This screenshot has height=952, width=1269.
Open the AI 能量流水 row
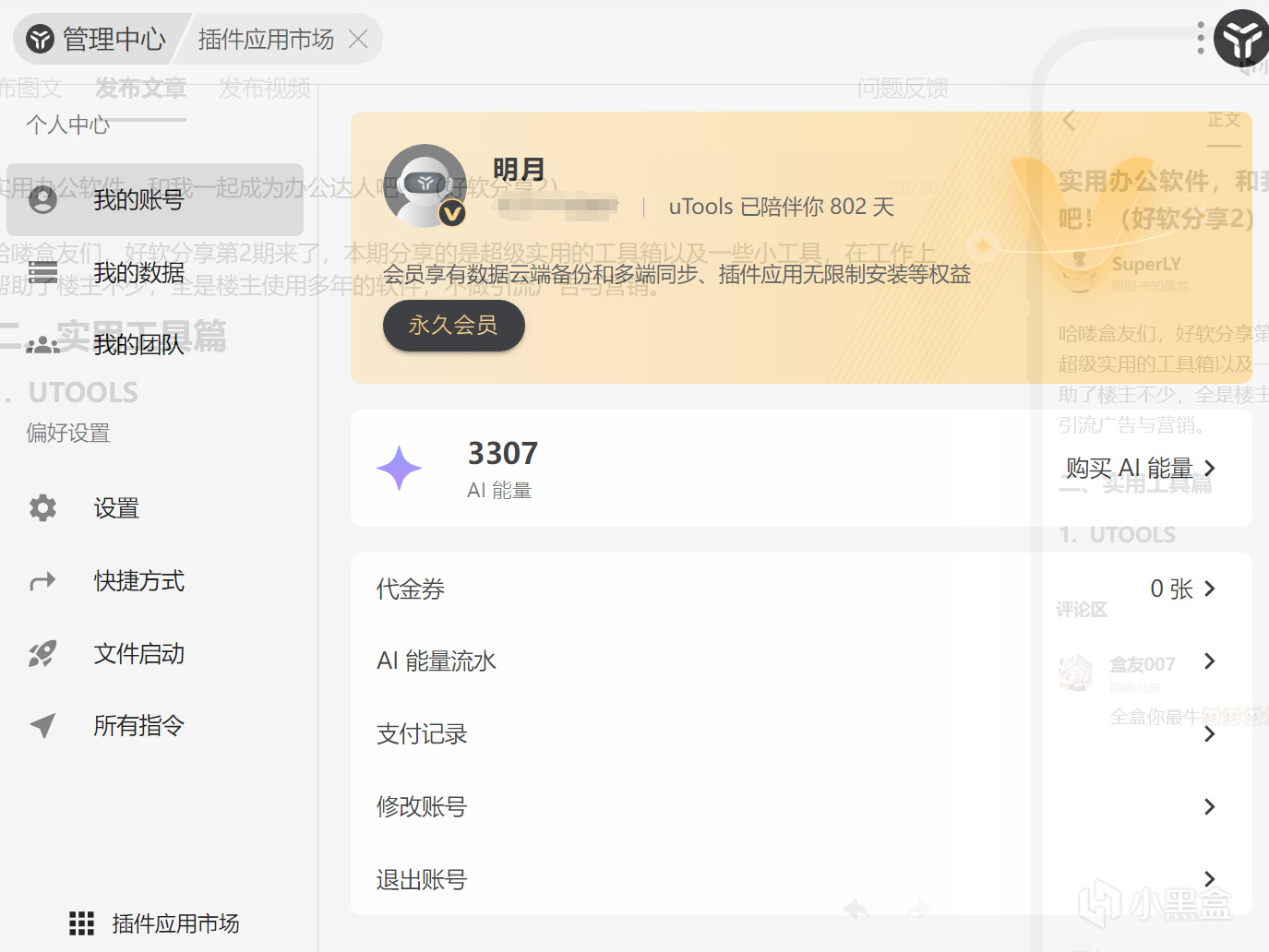[x=801, y=661]
